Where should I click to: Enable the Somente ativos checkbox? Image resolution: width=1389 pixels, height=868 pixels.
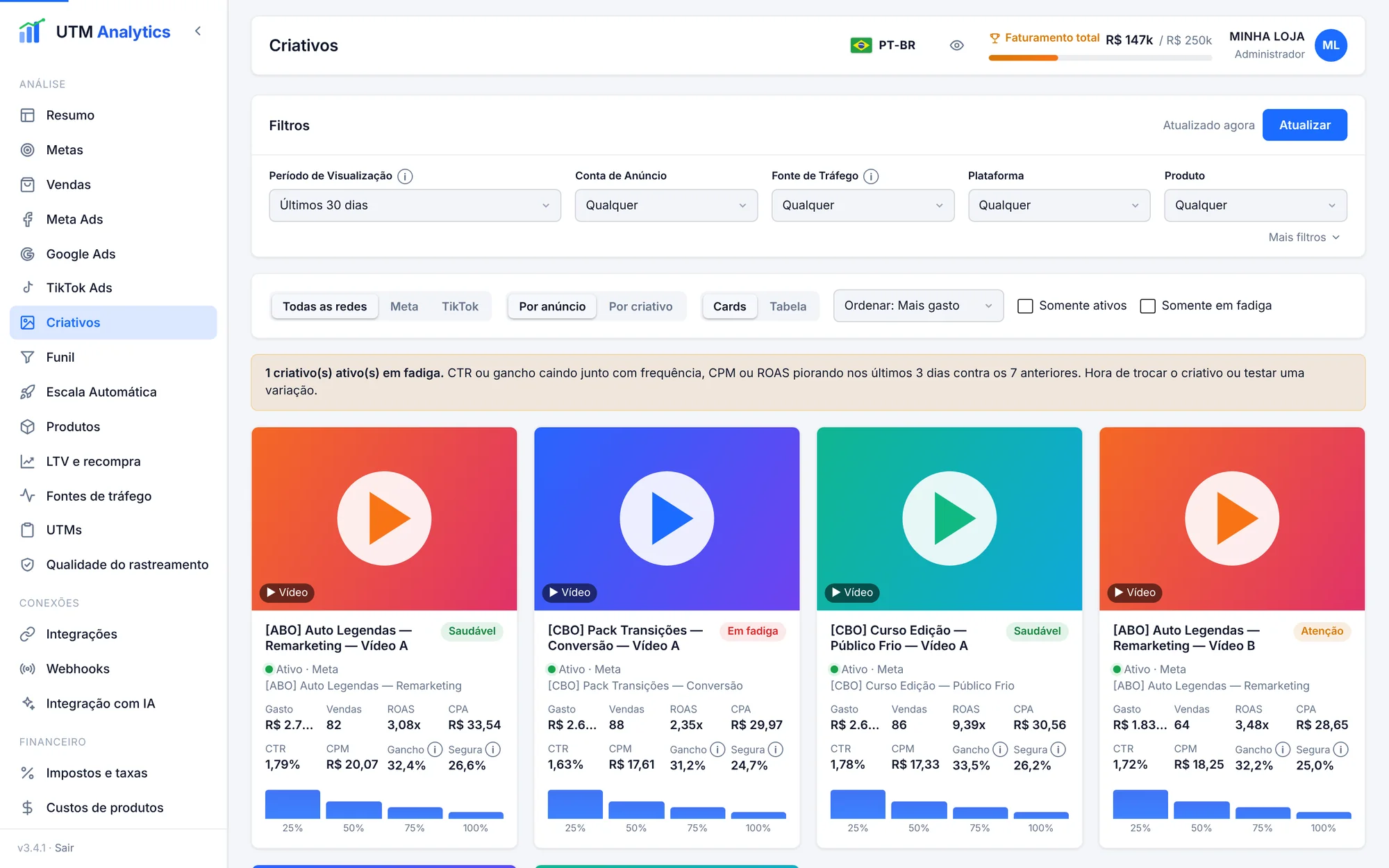coord(1025,306)
